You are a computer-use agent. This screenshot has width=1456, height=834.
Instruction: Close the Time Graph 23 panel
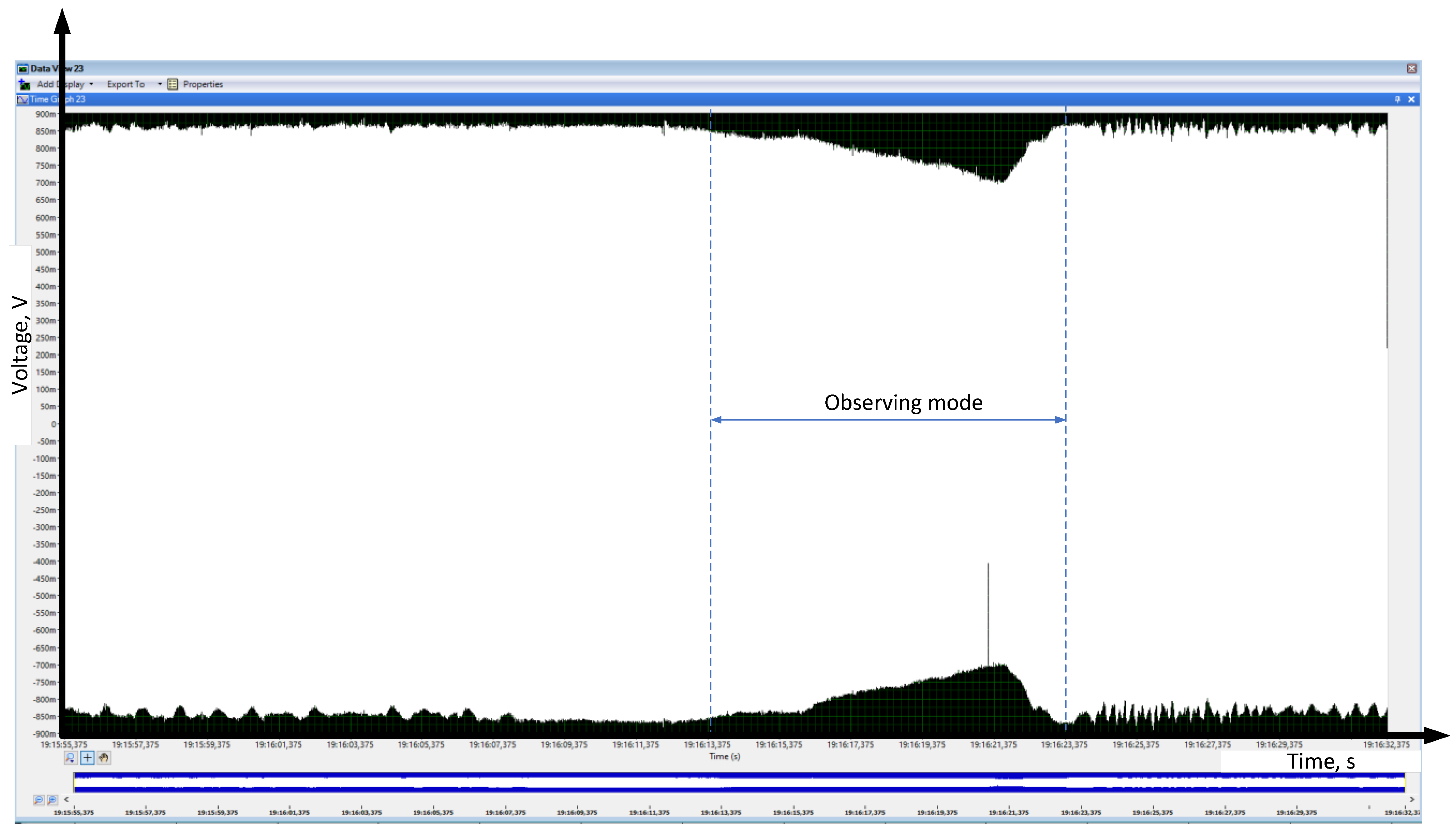[1411, 99]
